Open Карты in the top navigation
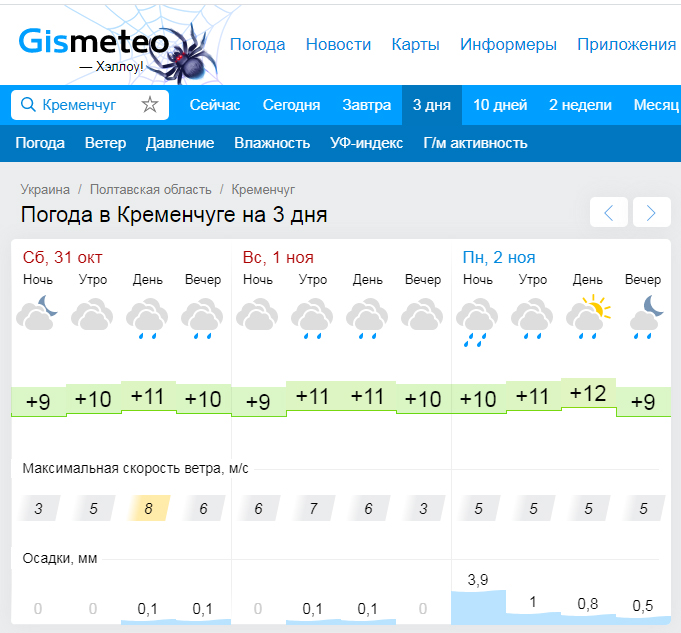 (x=415, y=45)
